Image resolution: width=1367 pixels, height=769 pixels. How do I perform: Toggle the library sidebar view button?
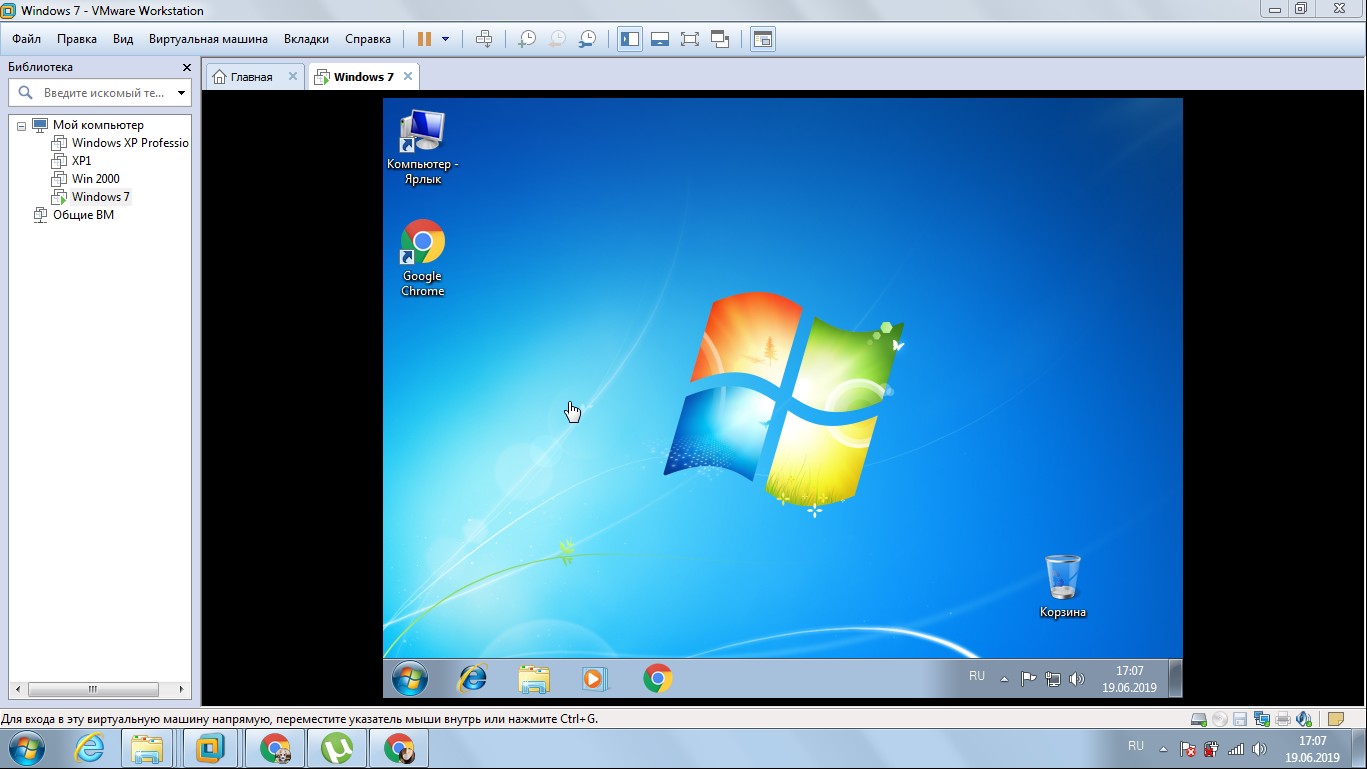click(629, 39)
